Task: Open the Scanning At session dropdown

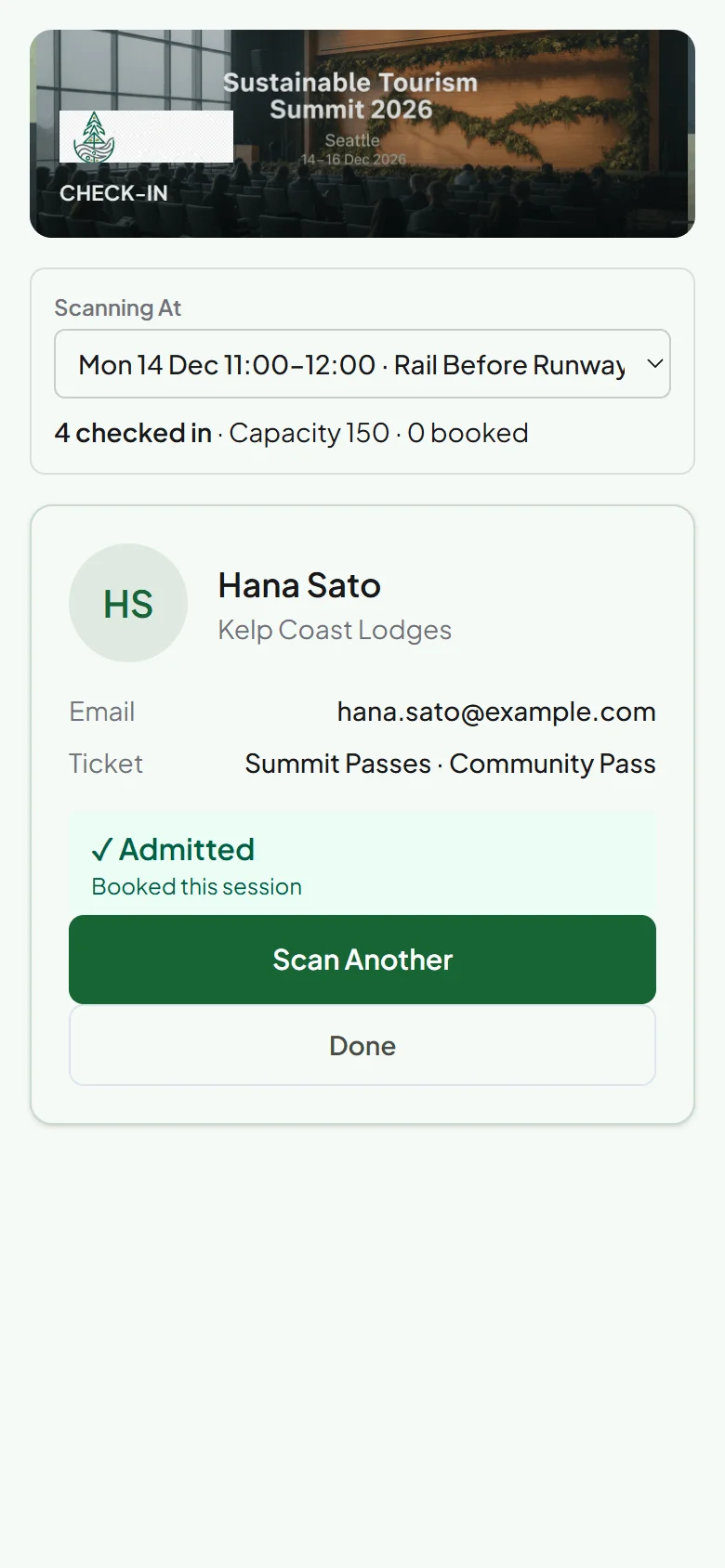Action: tap(362, 364)
